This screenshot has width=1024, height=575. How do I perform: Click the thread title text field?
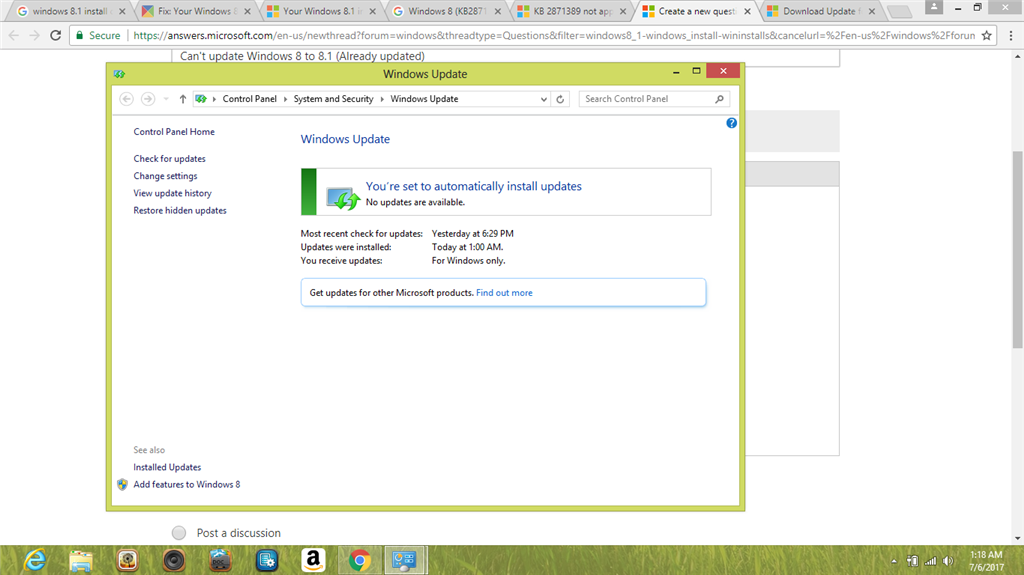pyautogui.click(x=505, y=57)
